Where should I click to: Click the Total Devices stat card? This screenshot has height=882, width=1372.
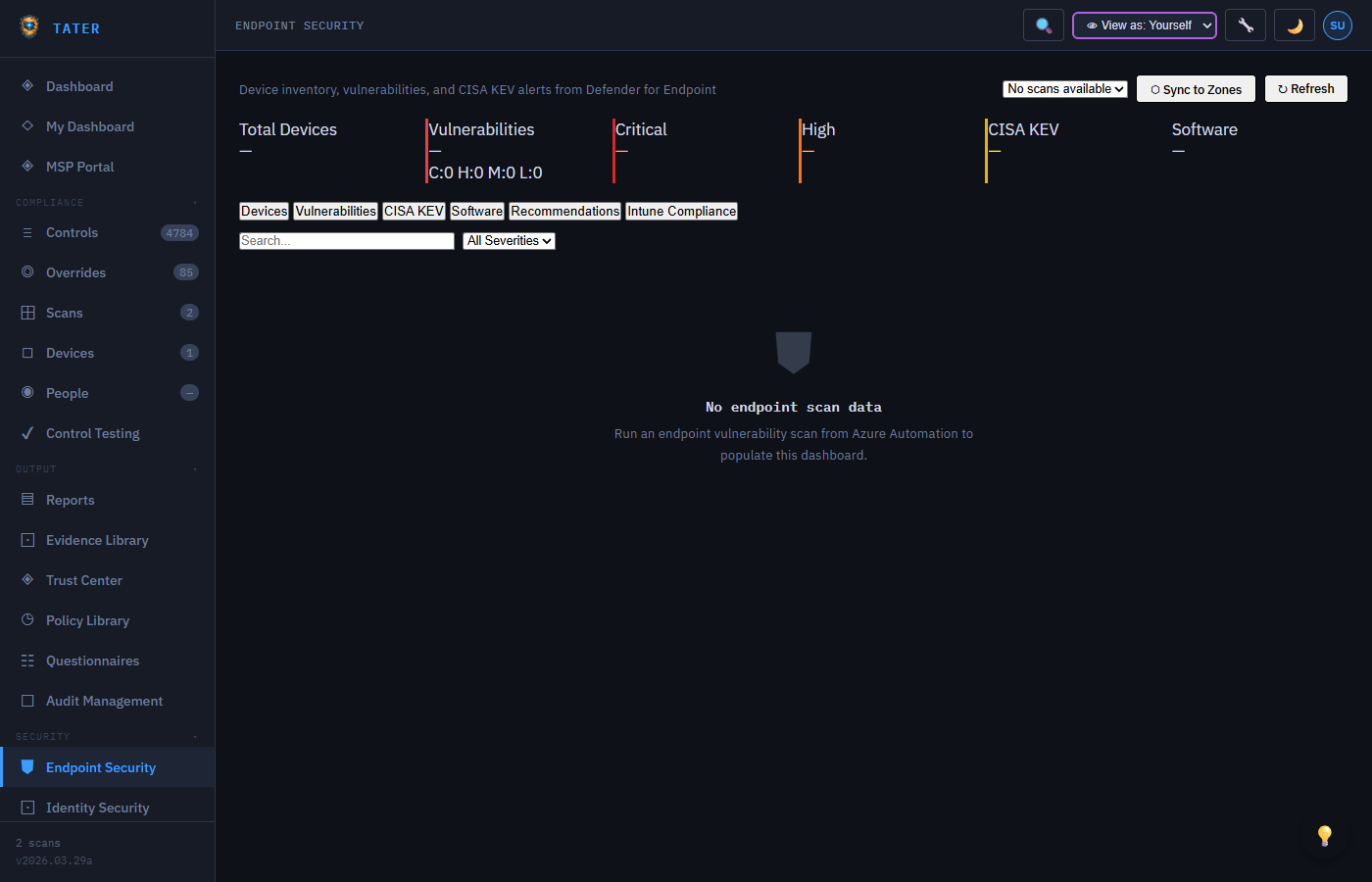tap(327, 151)
